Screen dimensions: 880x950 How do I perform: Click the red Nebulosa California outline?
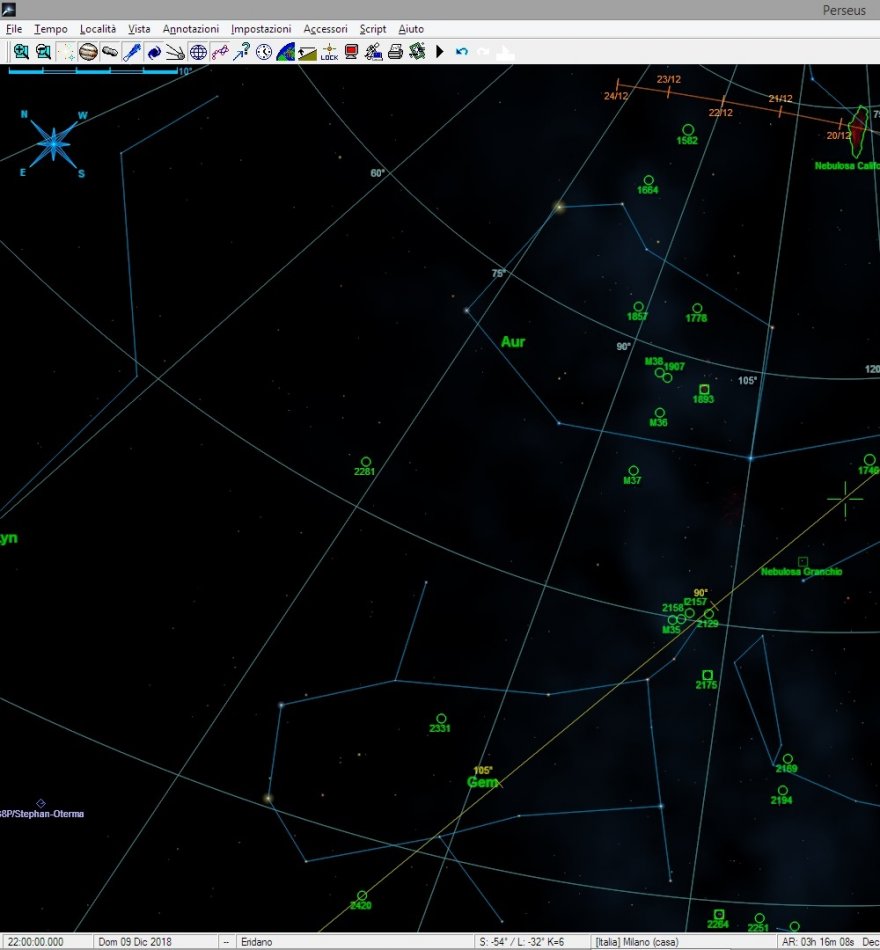[858, 131]
